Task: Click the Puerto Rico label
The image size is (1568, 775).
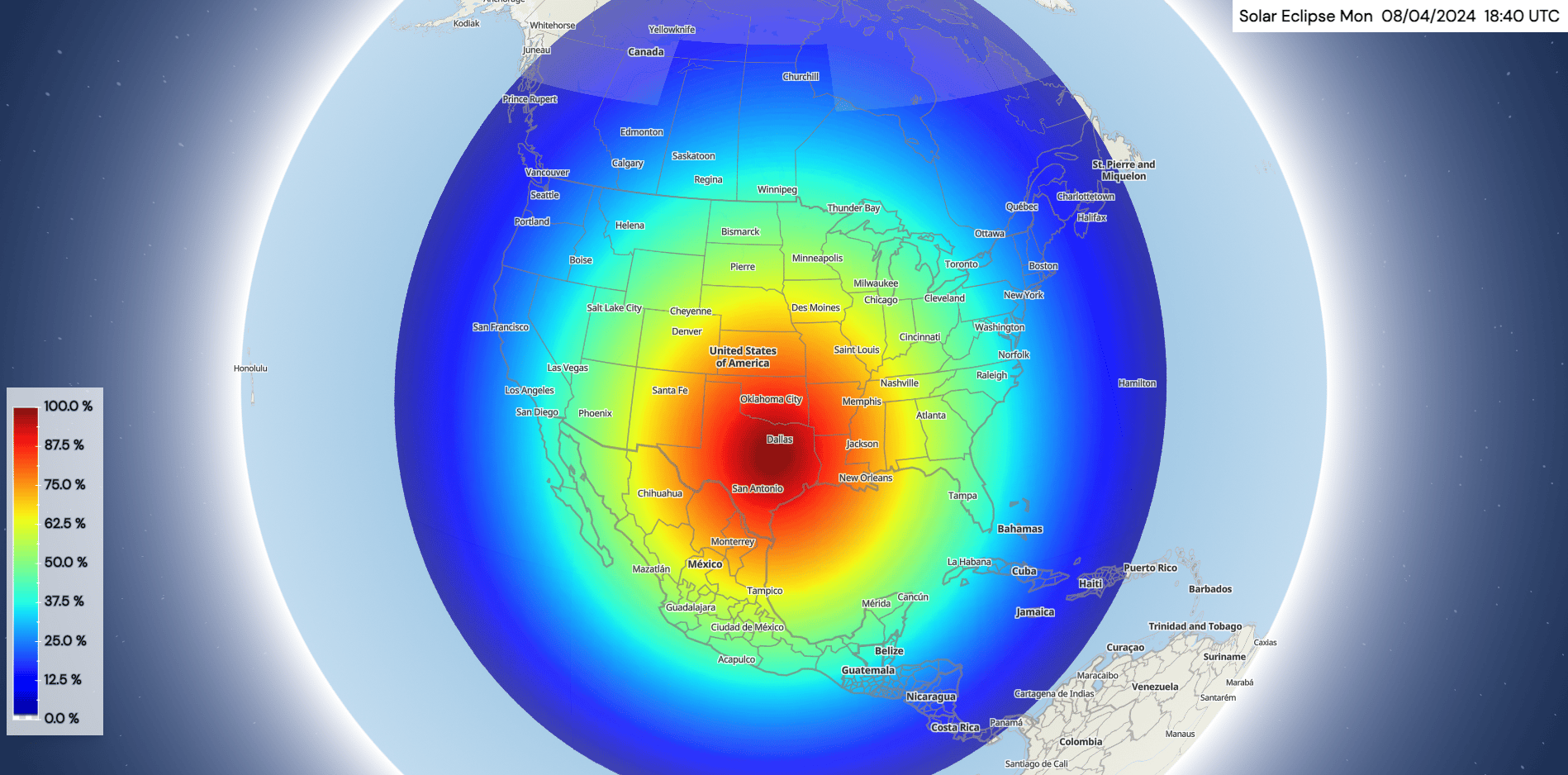Action: [1150, 568]
